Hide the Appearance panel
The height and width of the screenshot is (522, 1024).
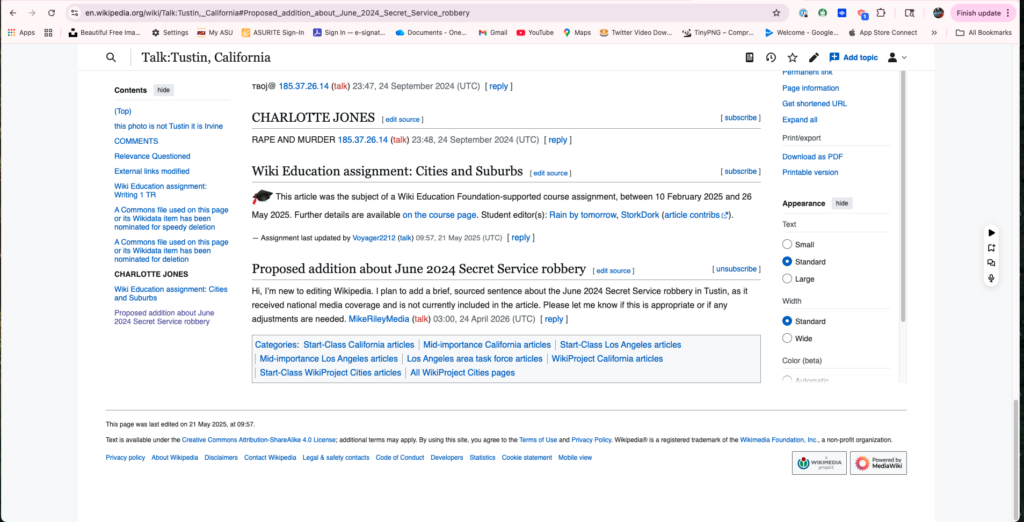[x=842, y=203]
